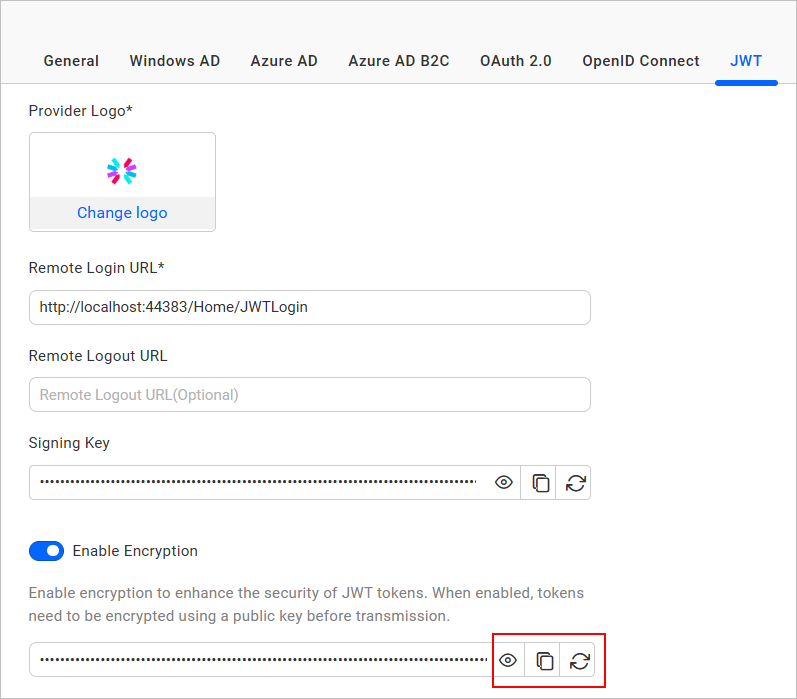
Task: Switch to the Windows AD tab
Action: pyautogui.click(x=174, y=61)
